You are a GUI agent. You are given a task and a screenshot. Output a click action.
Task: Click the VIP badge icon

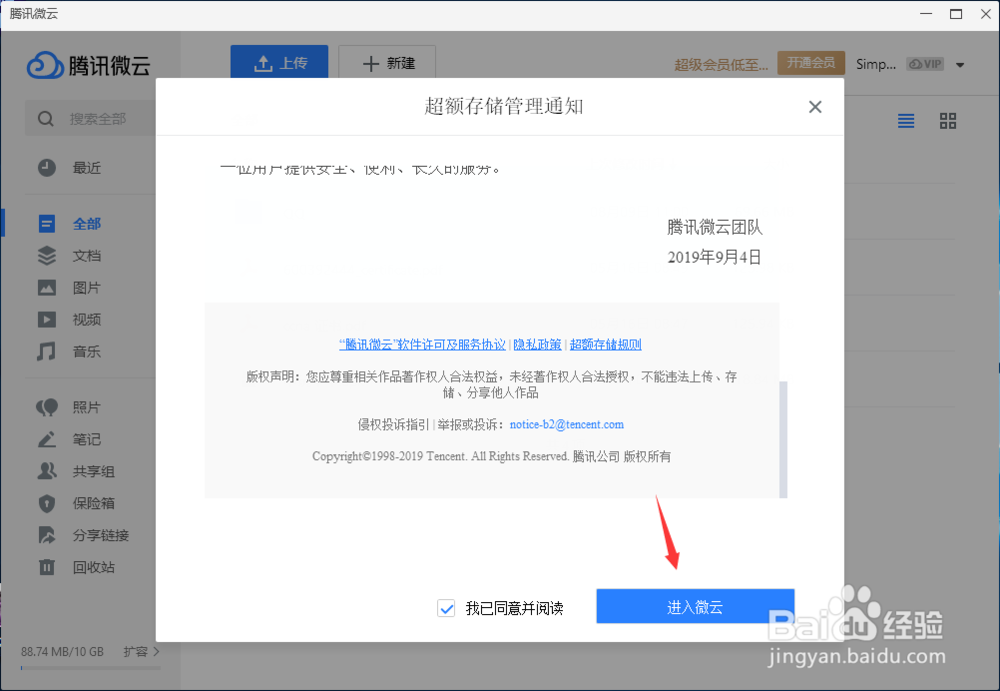(x=925, y=64)
